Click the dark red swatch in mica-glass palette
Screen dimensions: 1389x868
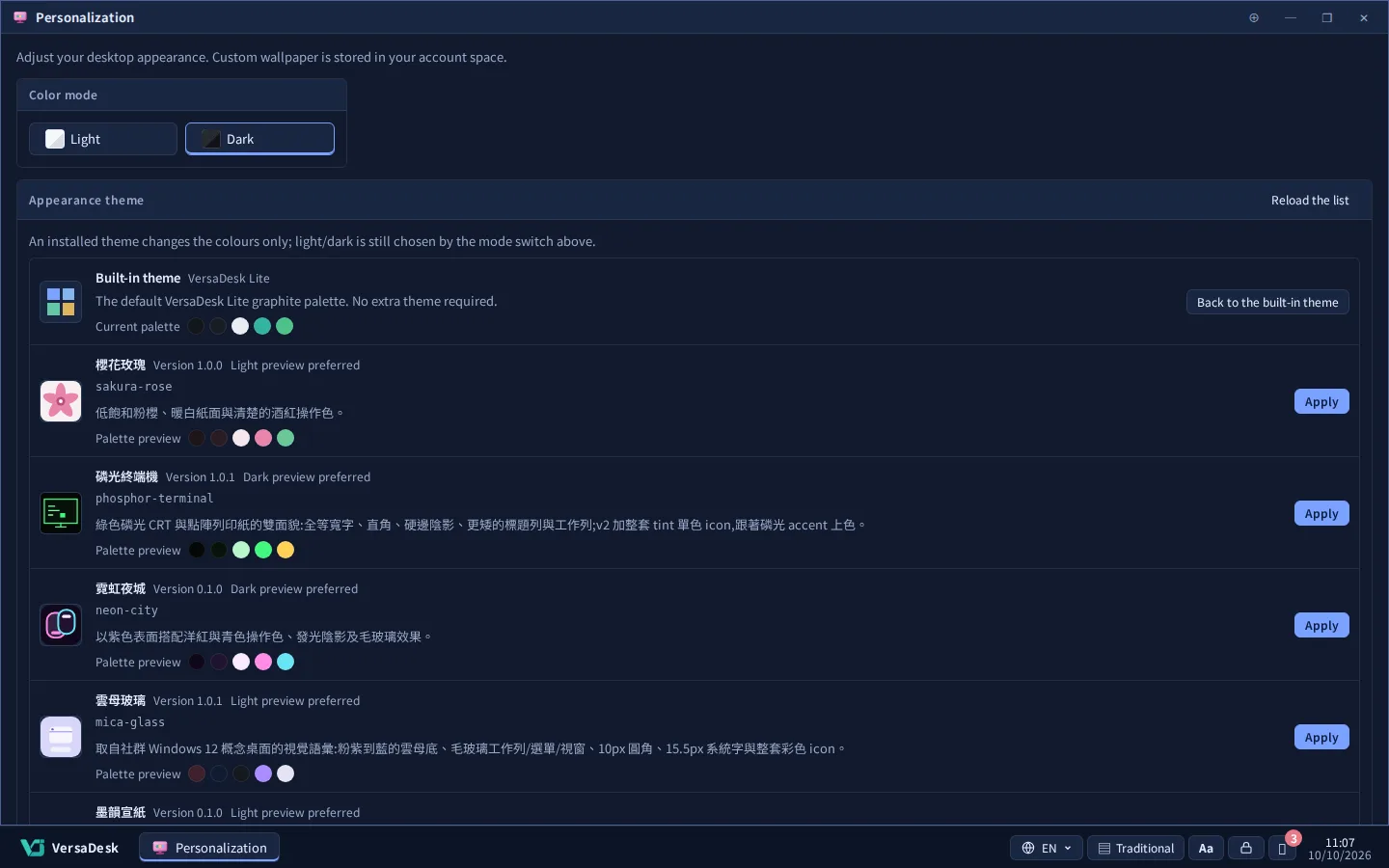(197, 773)
